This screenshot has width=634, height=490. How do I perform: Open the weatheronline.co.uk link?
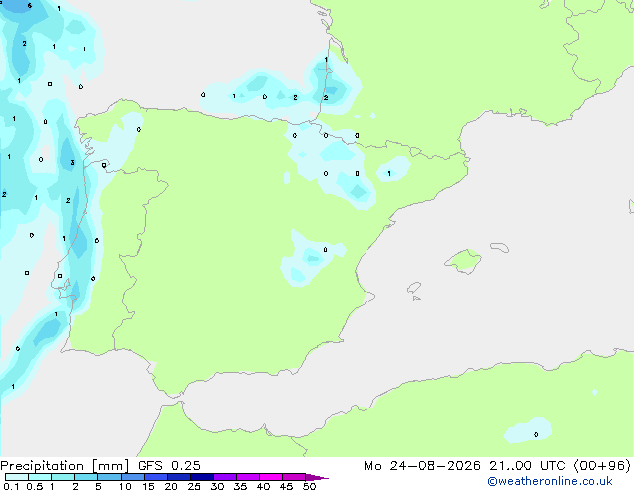[x=549, y=481]
